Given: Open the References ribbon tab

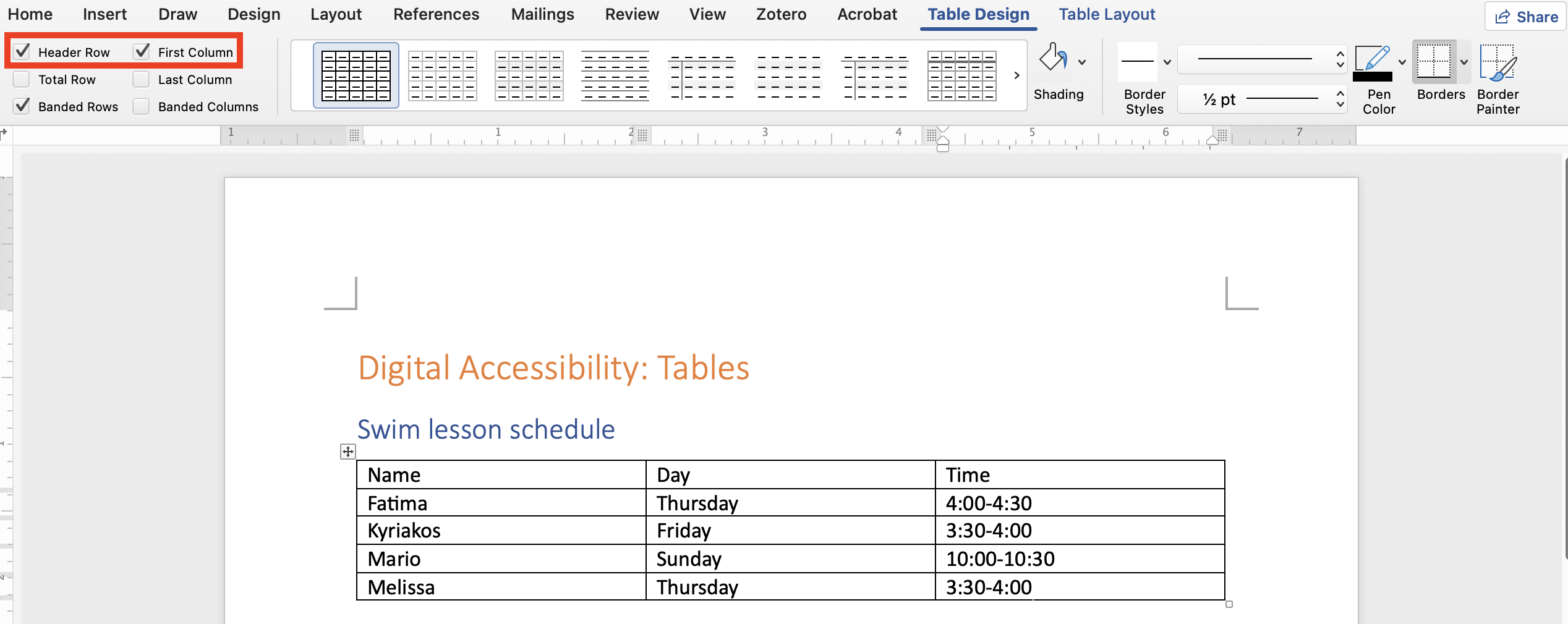Looking at the screenshot, I should tap(436, 14).
